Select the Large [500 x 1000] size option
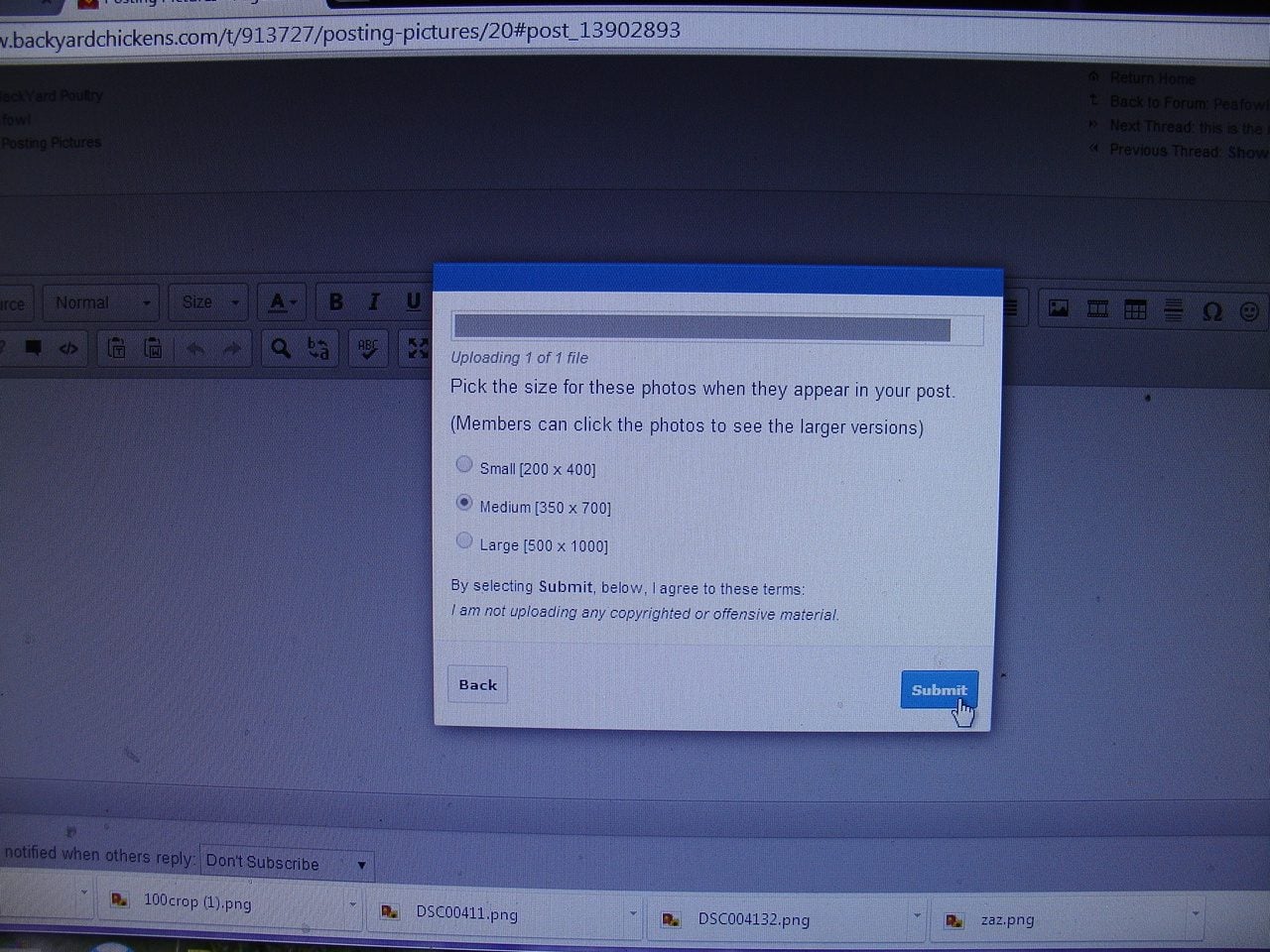 (x=463, y=540)
